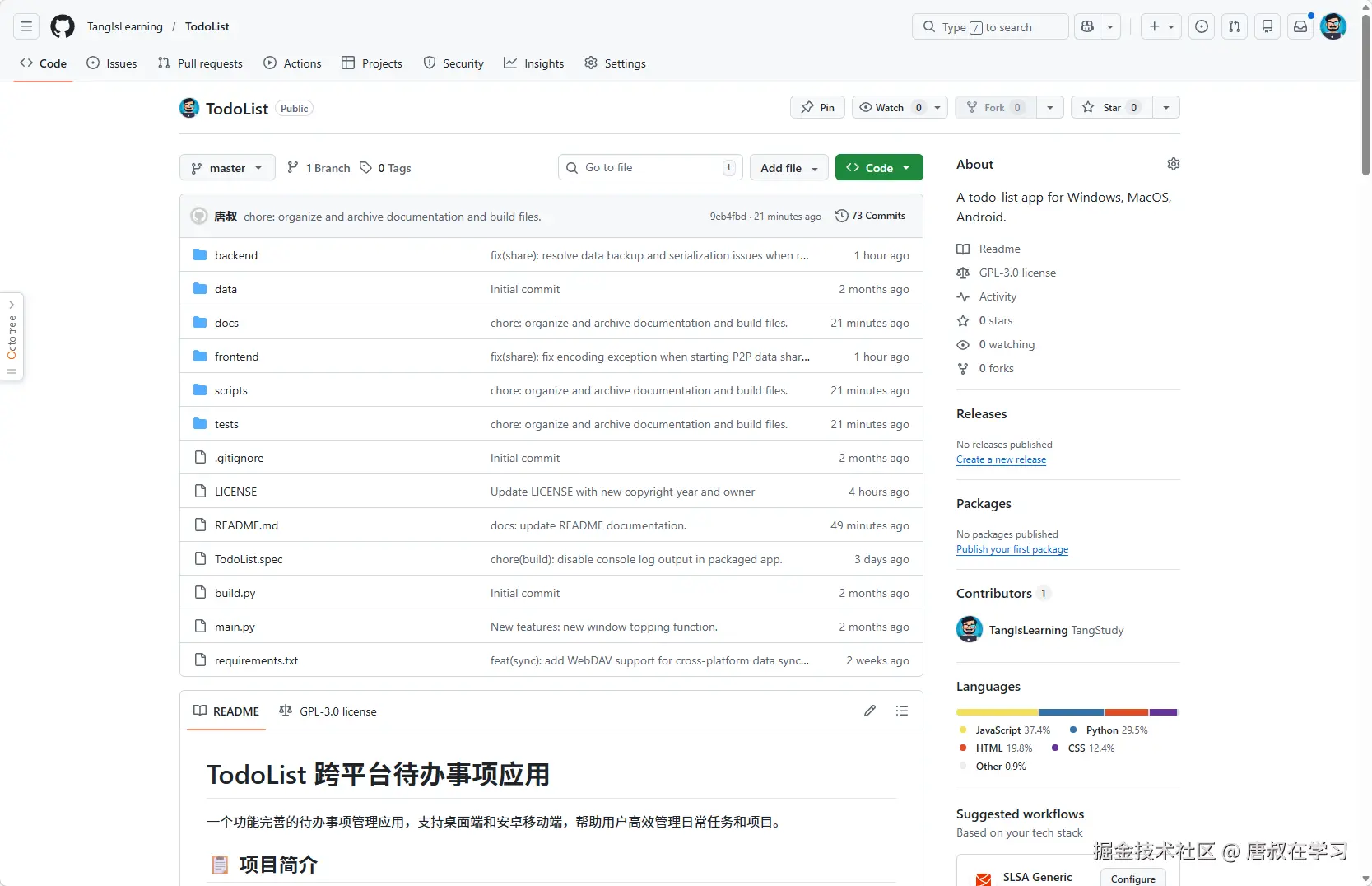This screenshot has height=886, width=1372.
Task: Open the notifications inbox icon
Action: [1299, 26]
